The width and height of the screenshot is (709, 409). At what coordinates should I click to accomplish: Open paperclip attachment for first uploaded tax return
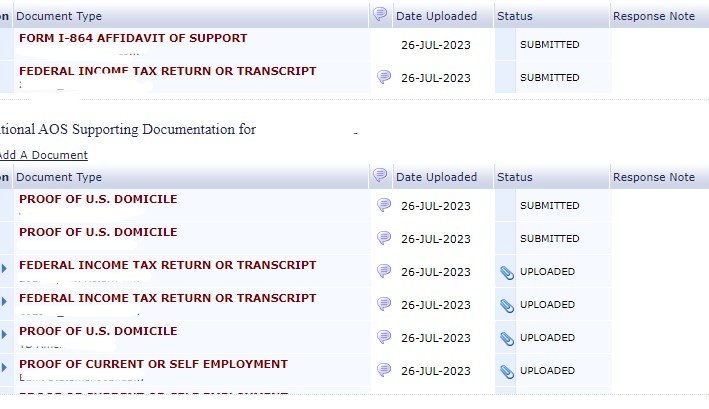[507, 273]
